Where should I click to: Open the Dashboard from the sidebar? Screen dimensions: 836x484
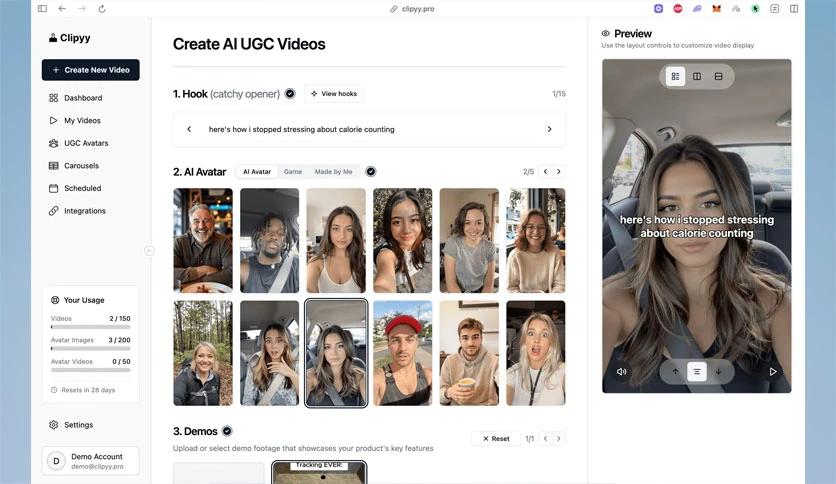coord(83,98)
